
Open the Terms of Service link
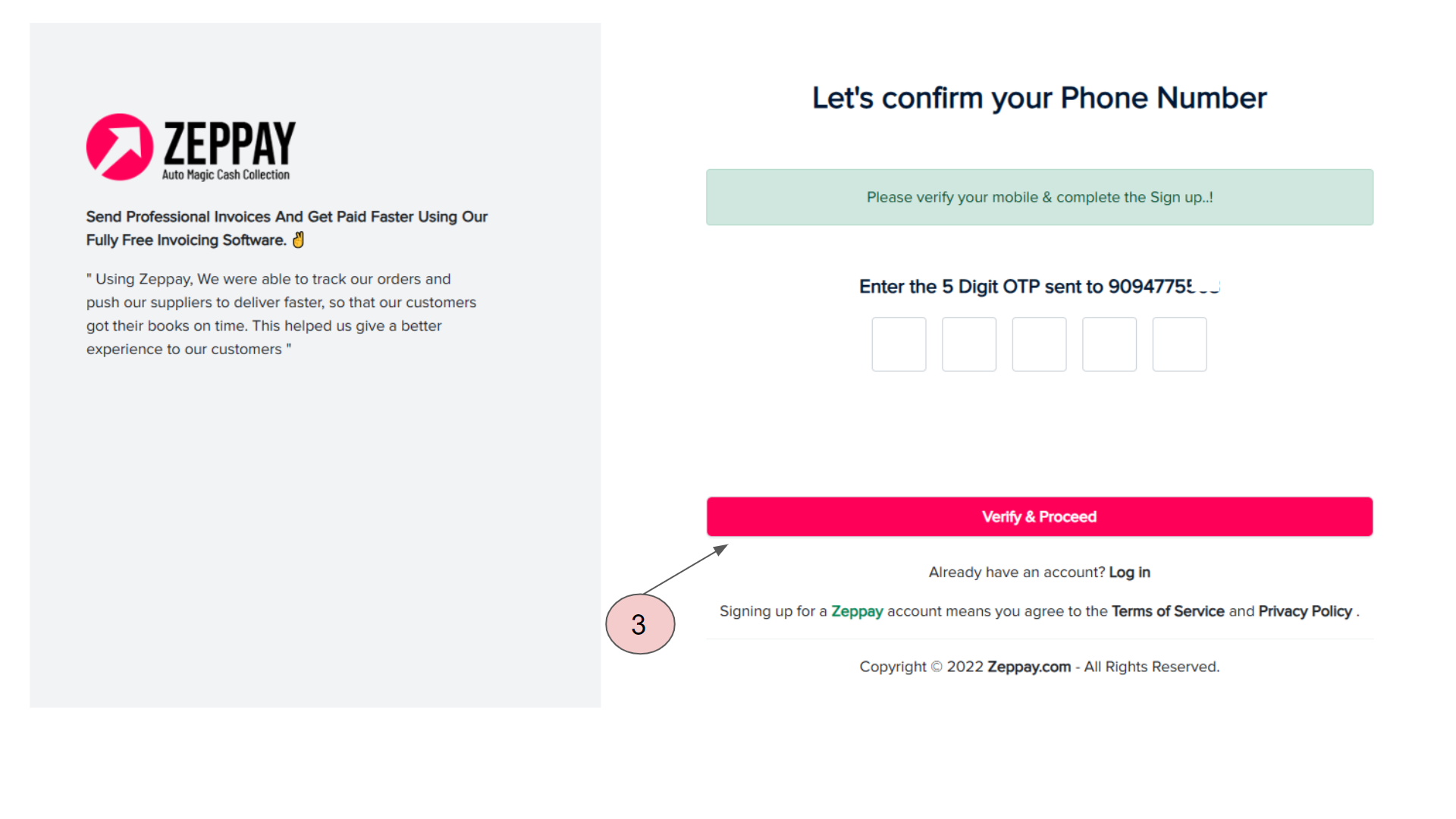click(1168, 611)
